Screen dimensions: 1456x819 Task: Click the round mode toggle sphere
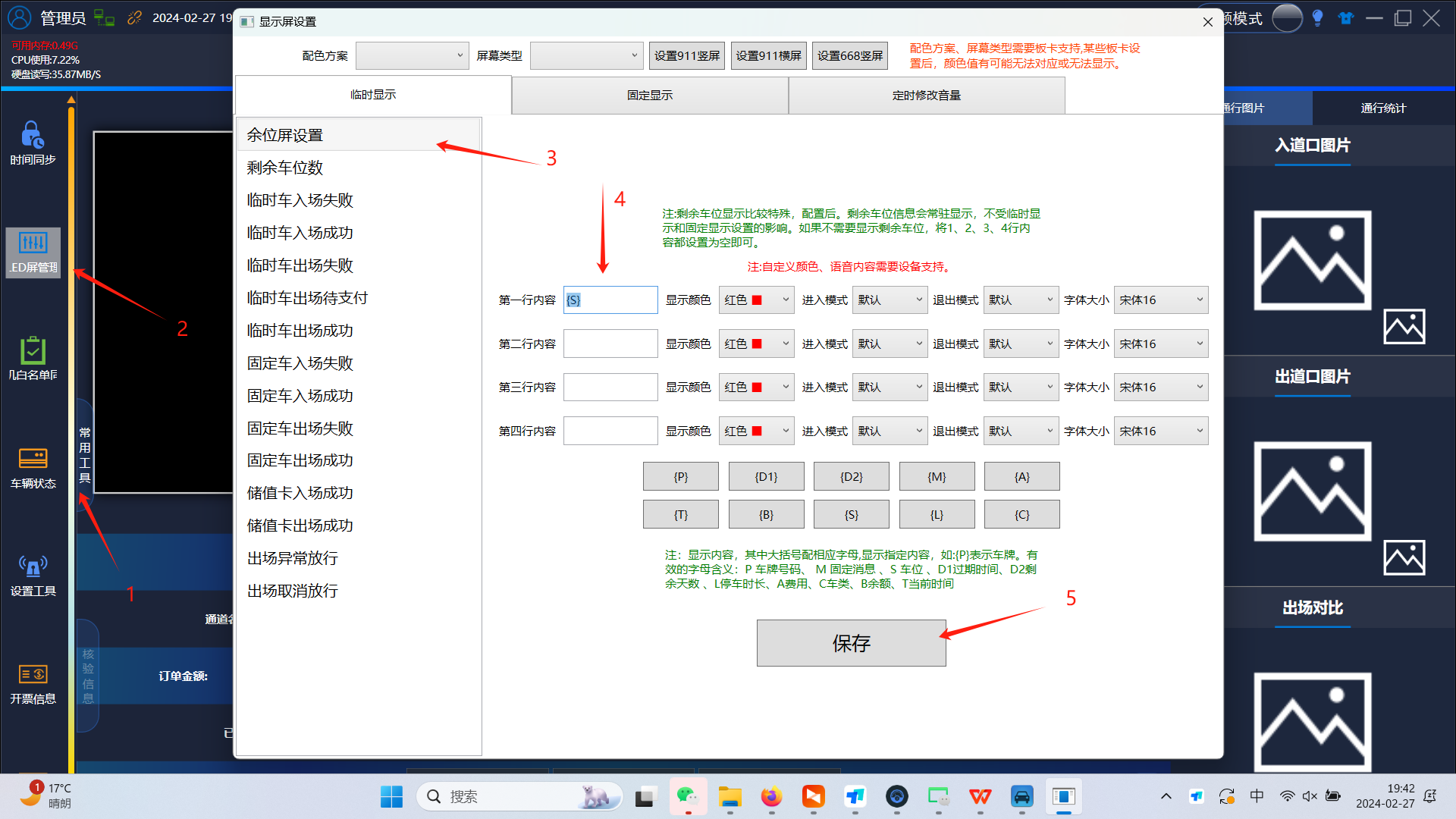click(x=1287, y=18)
